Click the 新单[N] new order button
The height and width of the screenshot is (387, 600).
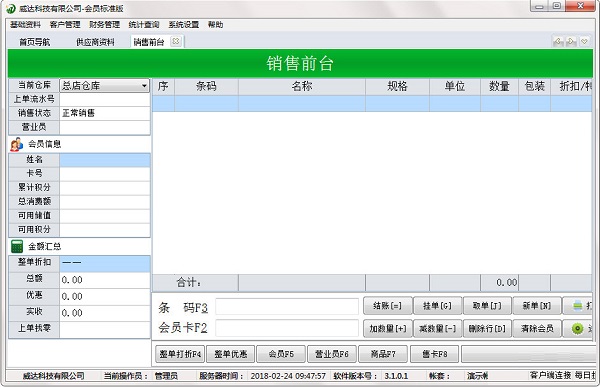coord(537,305)
